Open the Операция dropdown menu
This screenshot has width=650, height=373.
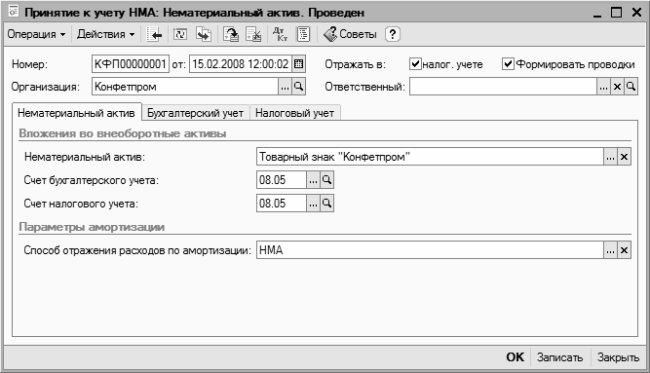pos(36,34)
